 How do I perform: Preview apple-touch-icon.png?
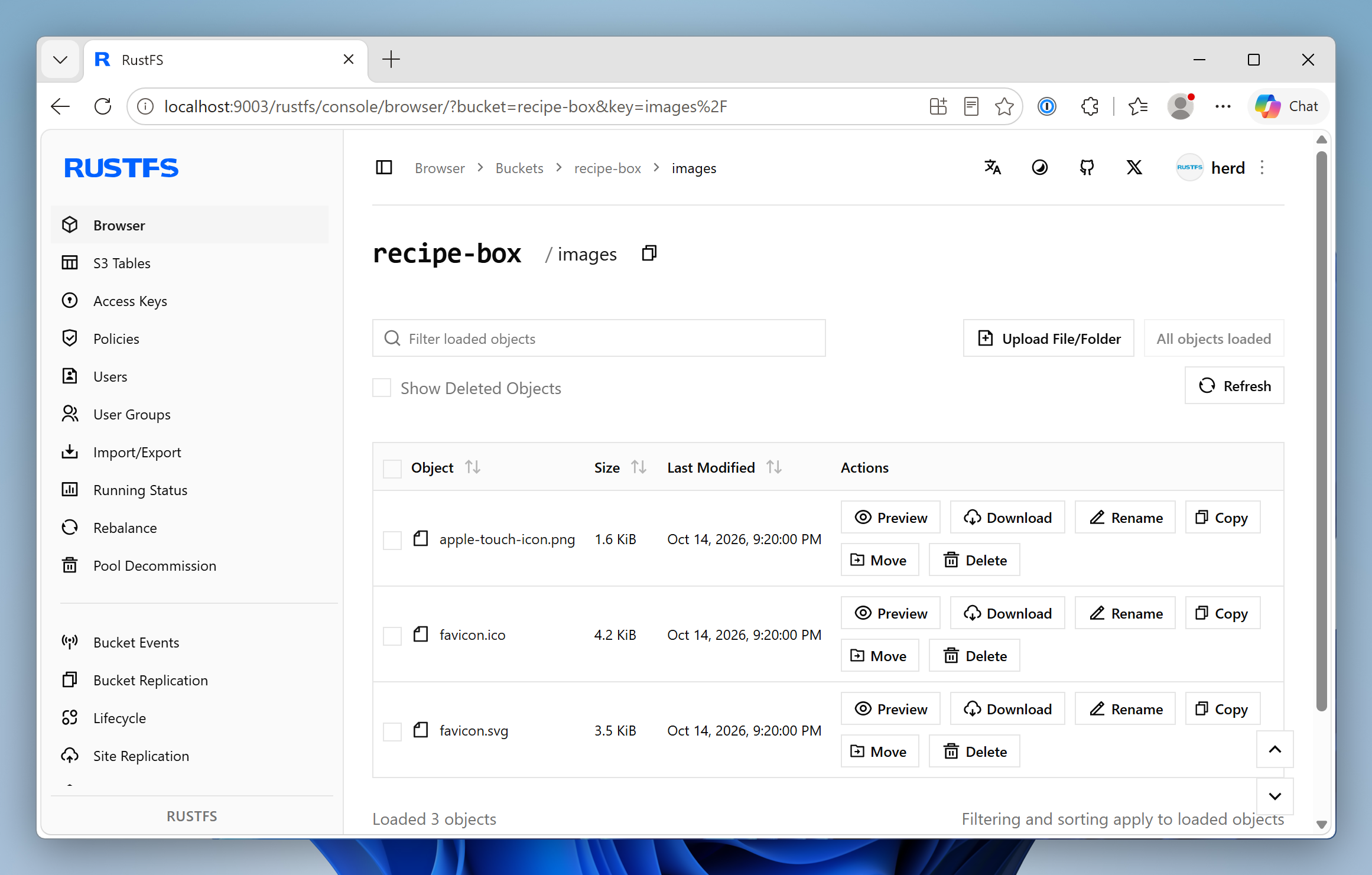[x=890, y=518]
